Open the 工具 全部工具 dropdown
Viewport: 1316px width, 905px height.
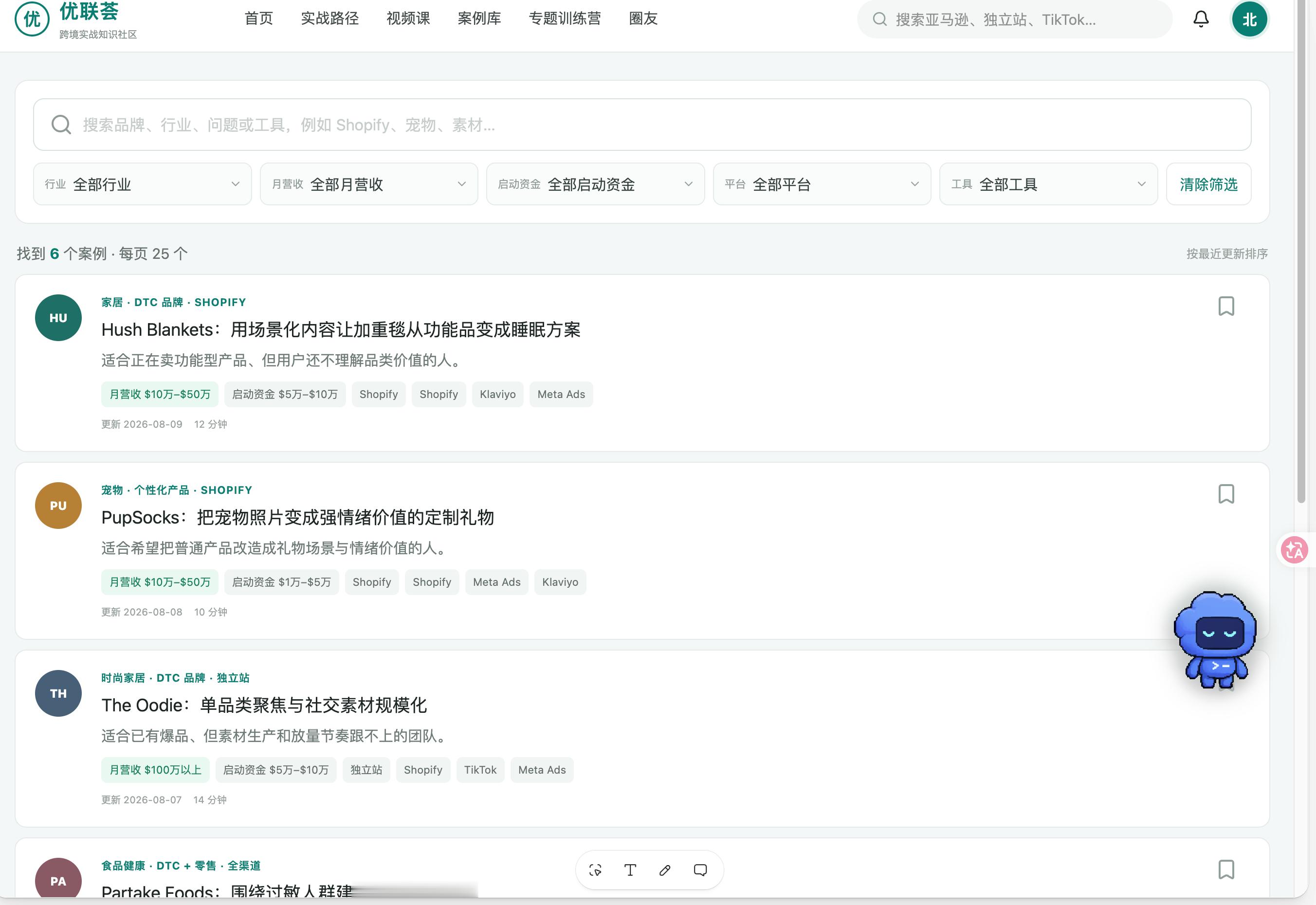click(1048, 184)
